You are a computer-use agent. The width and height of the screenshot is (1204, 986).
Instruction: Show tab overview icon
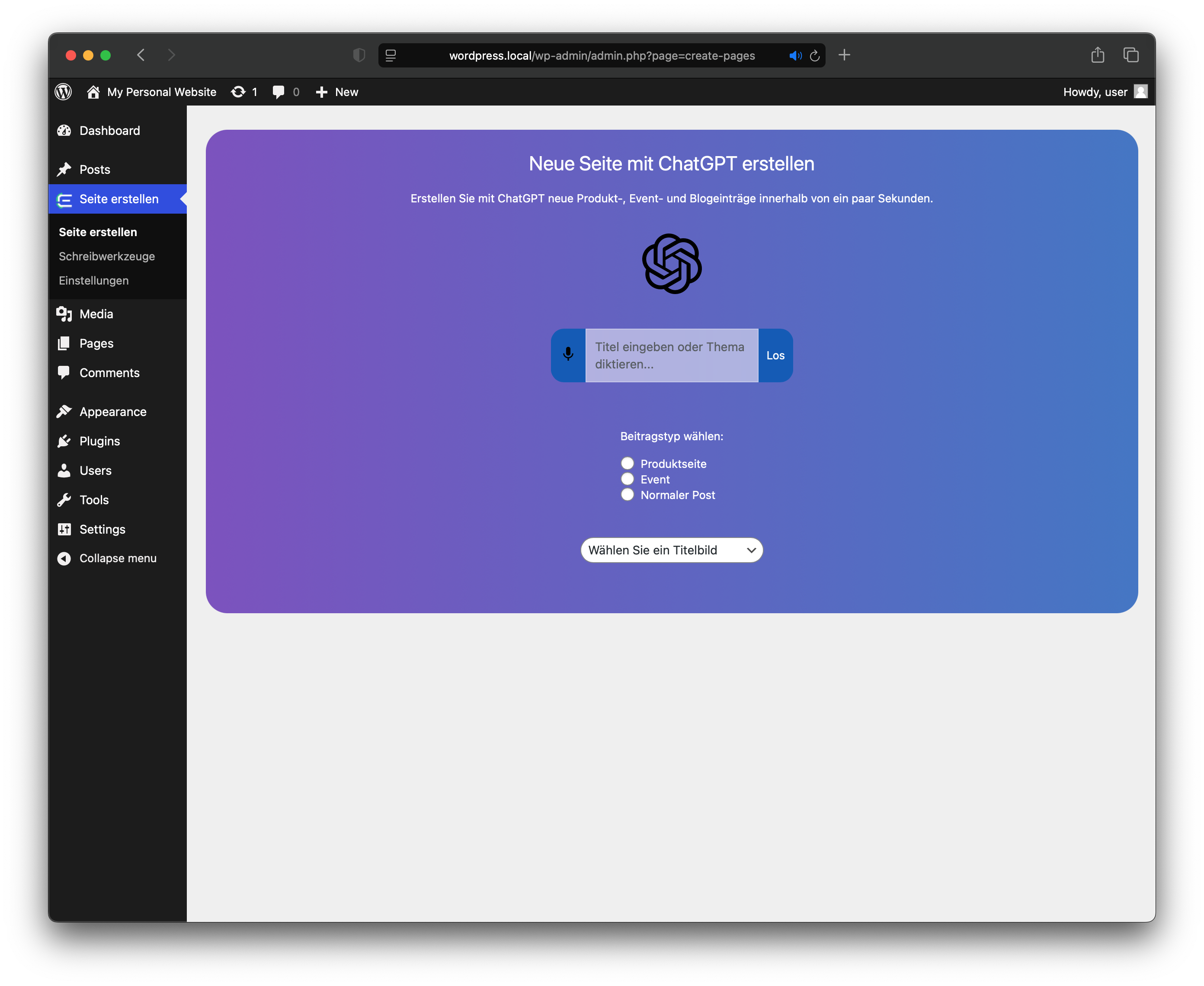(x=1131, y=55)
